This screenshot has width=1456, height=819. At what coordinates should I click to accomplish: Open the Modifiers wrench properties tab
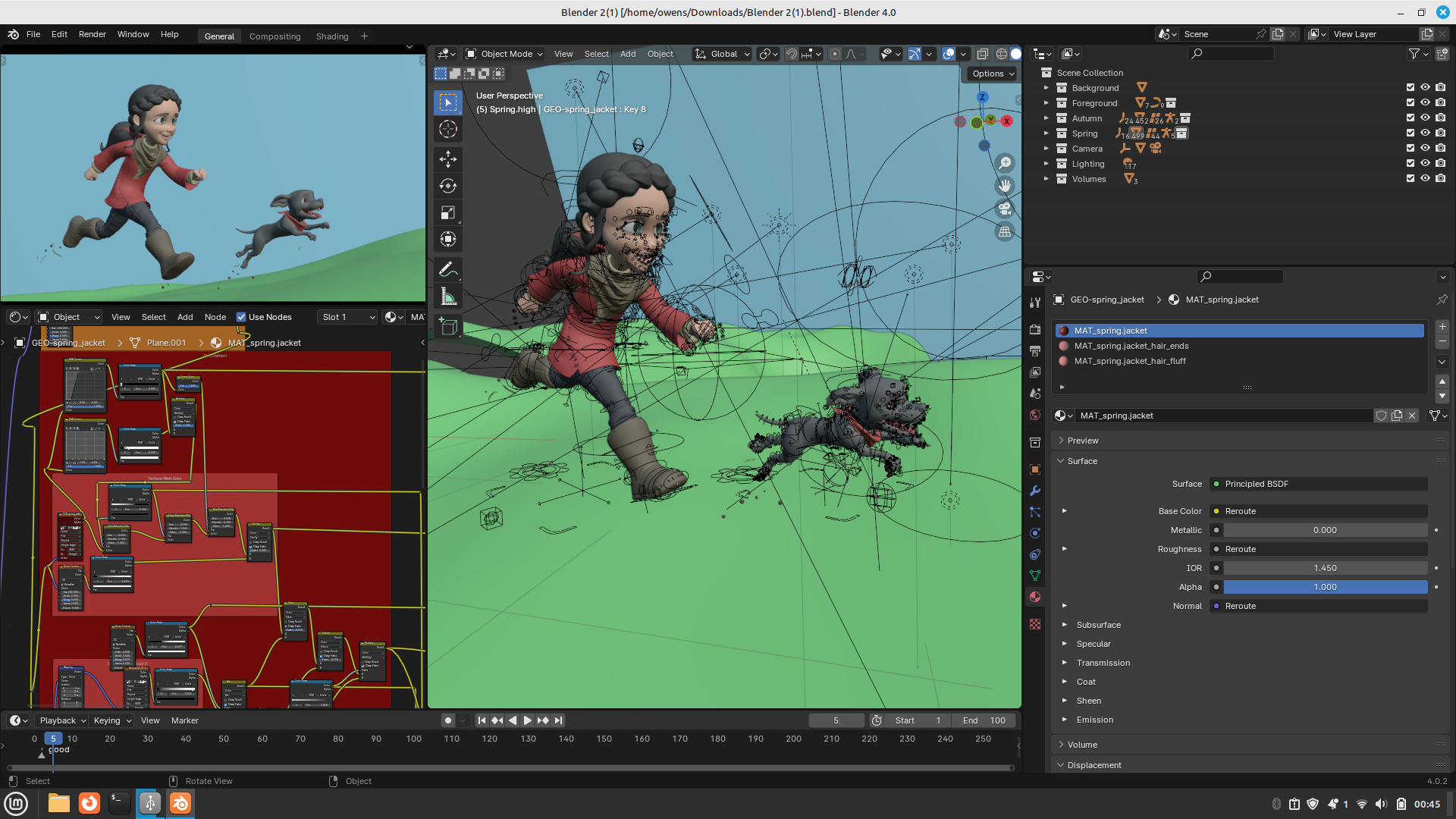[x=1035, y=491]
